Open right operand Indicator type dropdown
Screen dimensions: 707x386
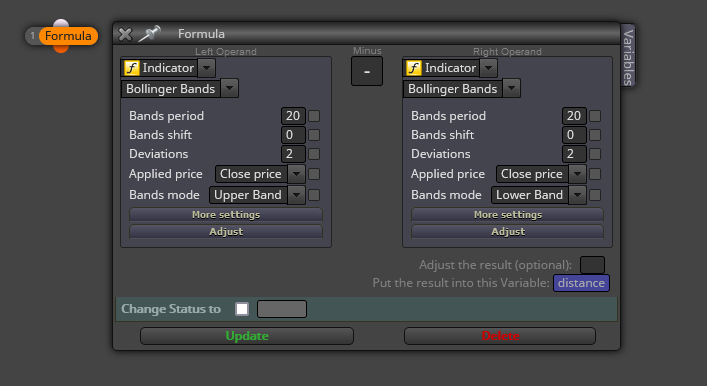(488, 68)
